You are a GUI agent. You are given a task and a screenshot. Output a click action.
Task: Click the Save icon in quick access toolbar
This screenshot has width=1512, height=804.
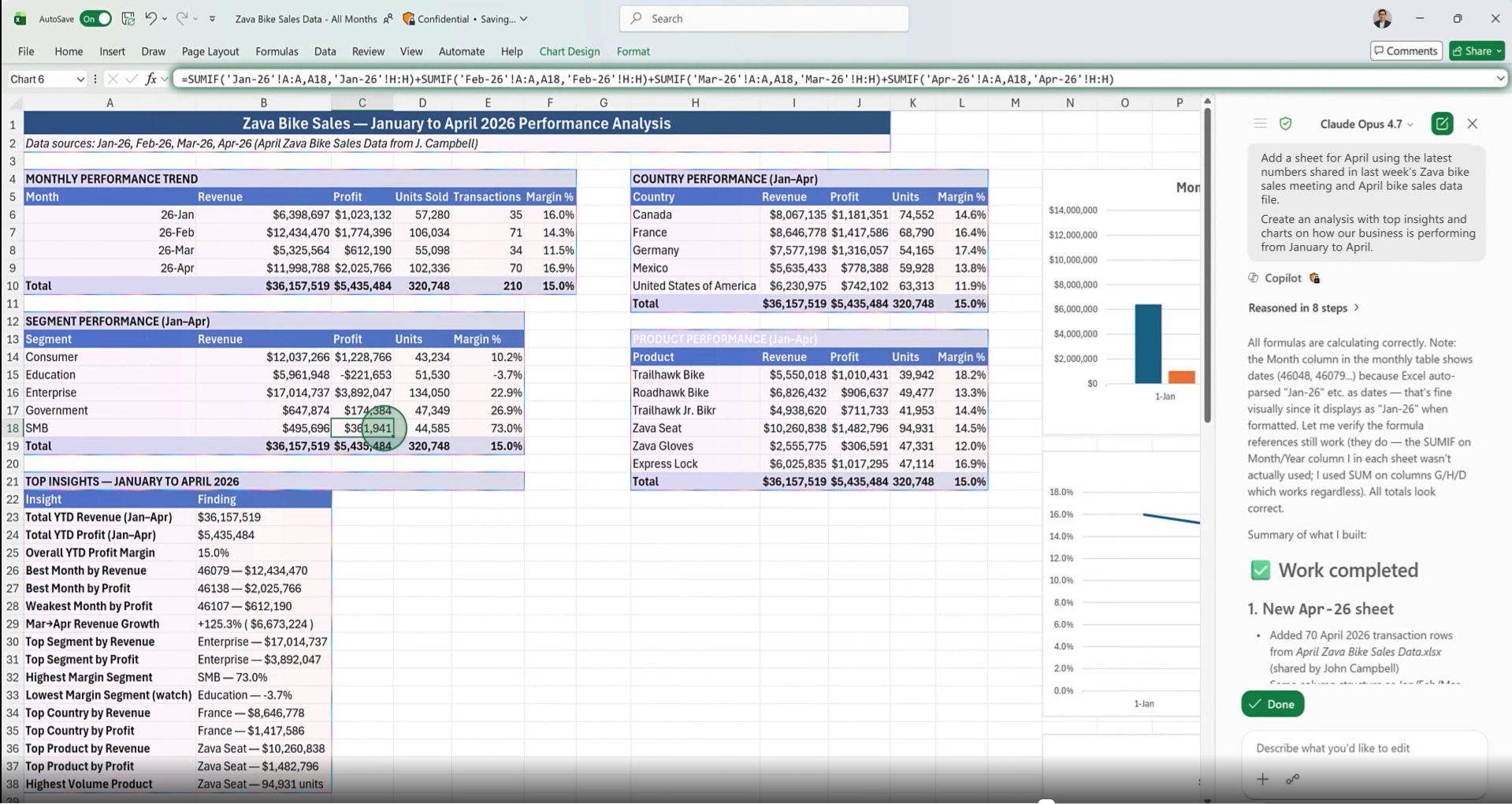point(128,18)
